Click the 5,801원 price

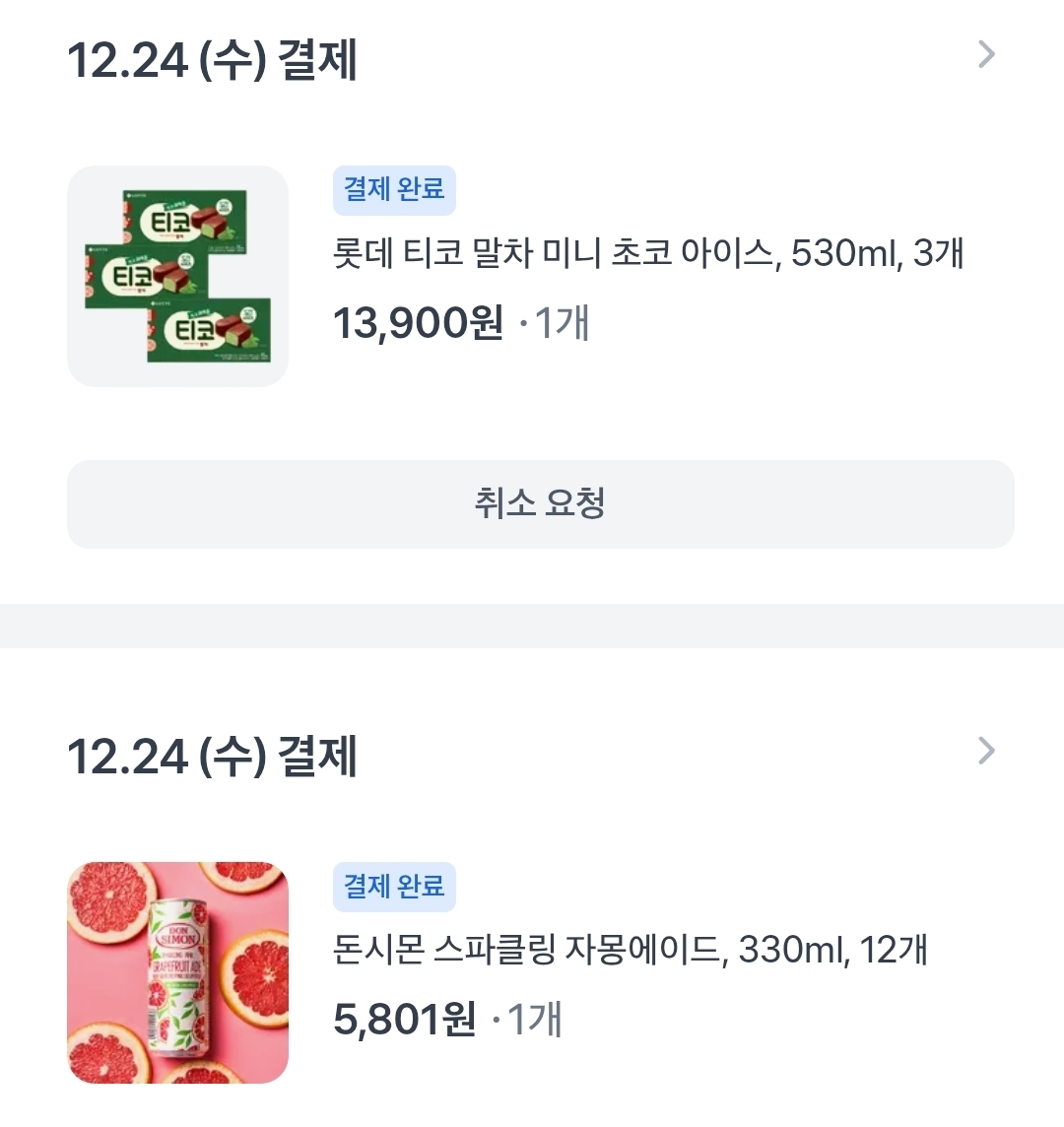404,1020
